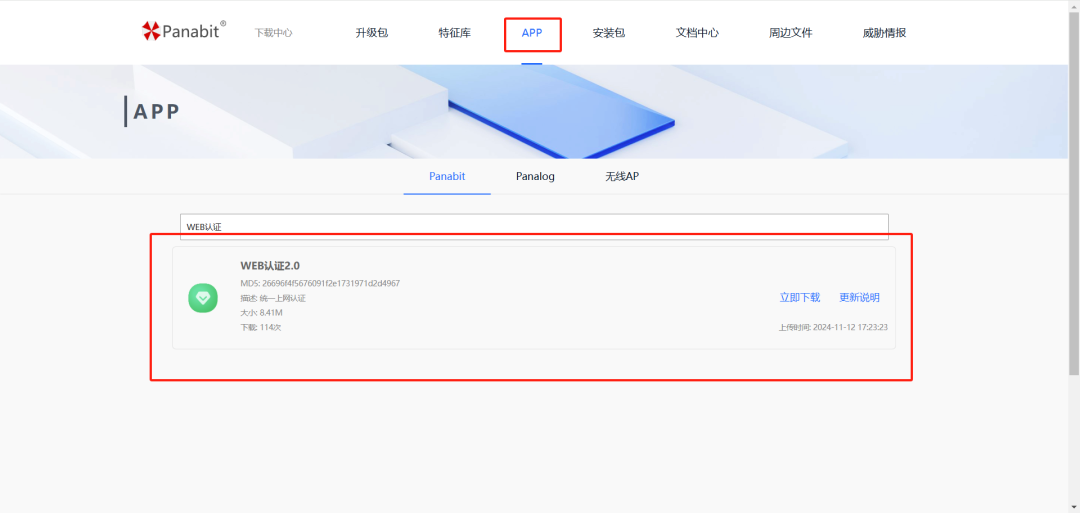Screen dimensions: 1080x513
Task: Click the green WEB认证2.0 app icon
Action: [x=203, y=297]
